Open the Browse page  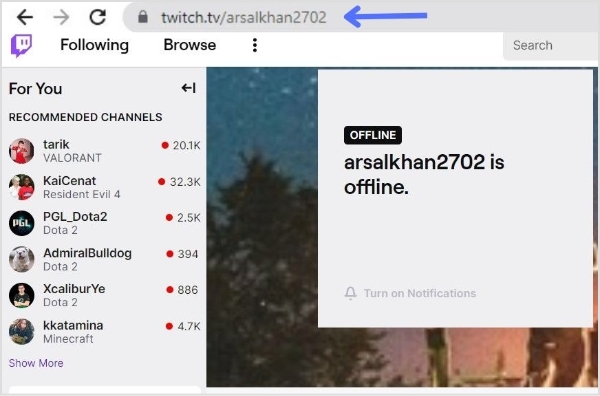click(x=190, y=45)
